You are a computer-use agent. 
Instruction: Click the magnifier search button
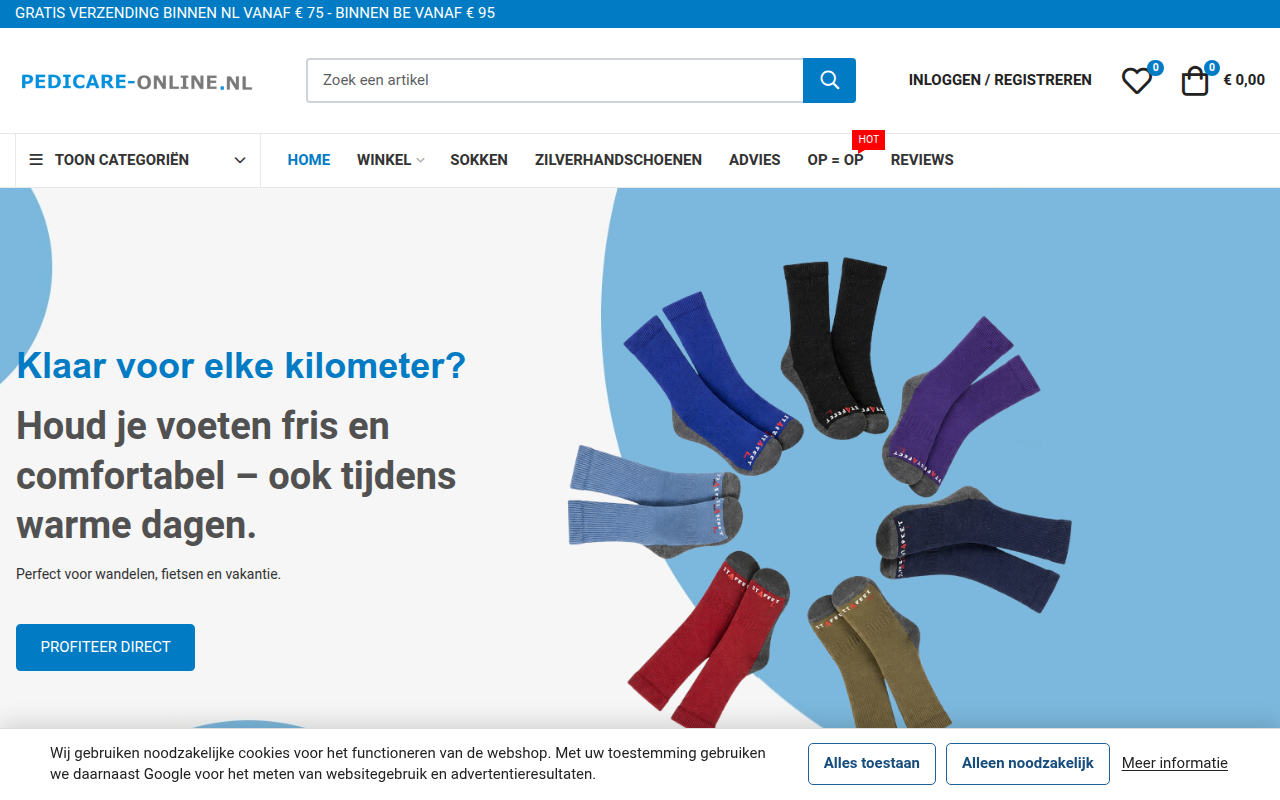(x=829, y=80)
